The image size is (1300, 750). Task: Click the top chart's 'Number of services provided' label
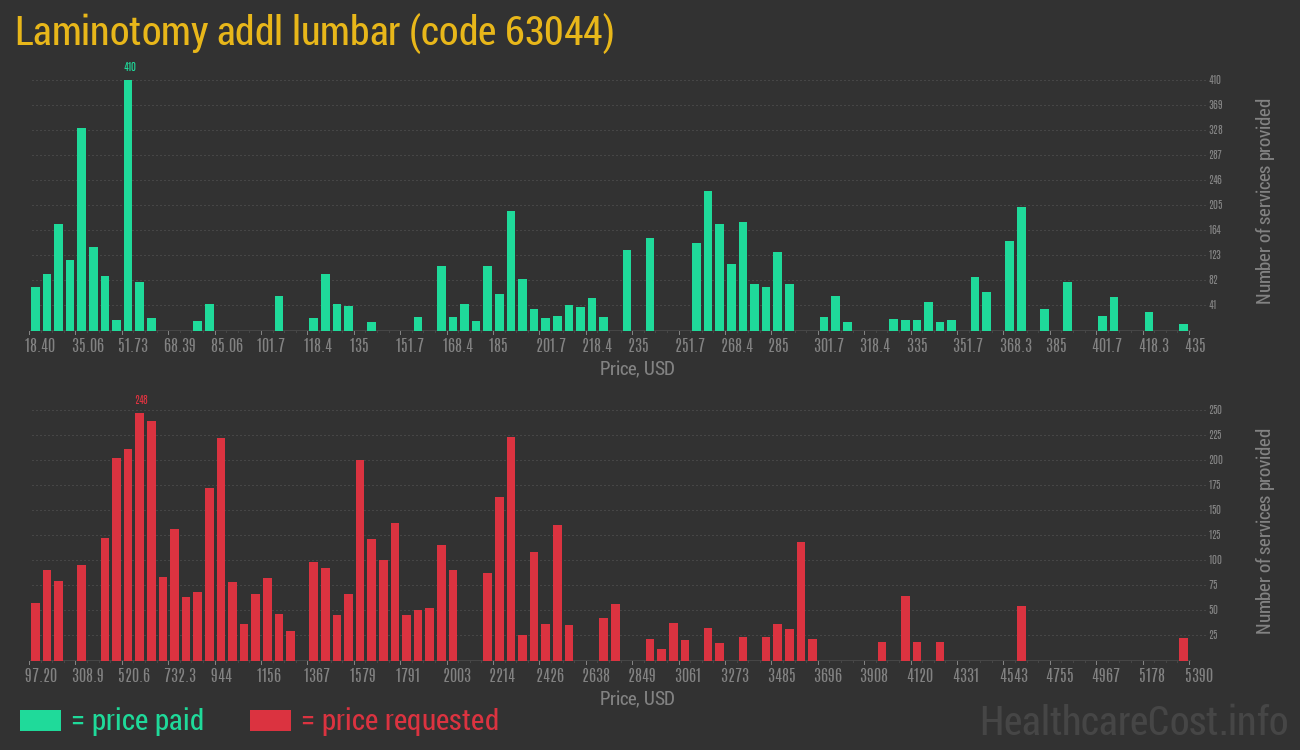click(1264, 202)
